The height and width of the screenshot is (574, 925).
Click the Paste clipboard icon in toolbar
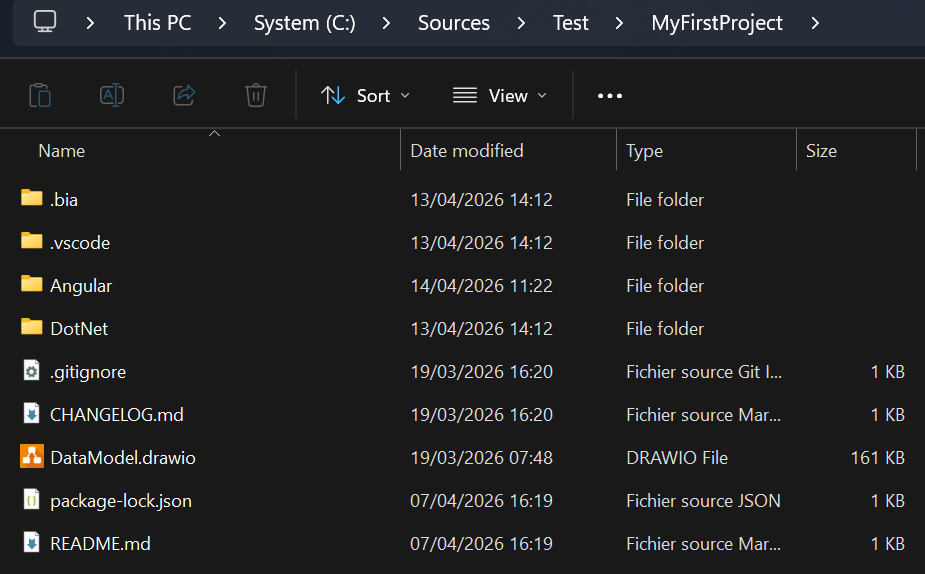tap(40, 95)
